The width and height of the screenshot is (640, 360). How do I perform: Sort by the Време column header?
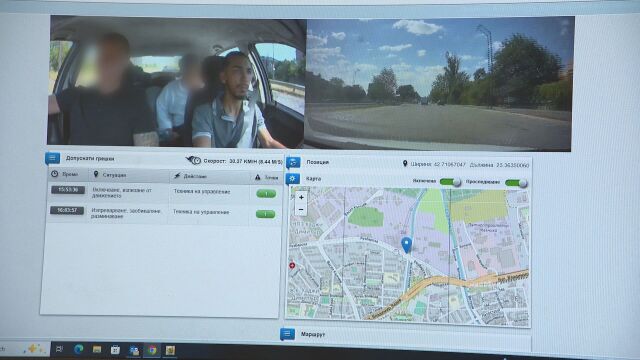[68, 174]
